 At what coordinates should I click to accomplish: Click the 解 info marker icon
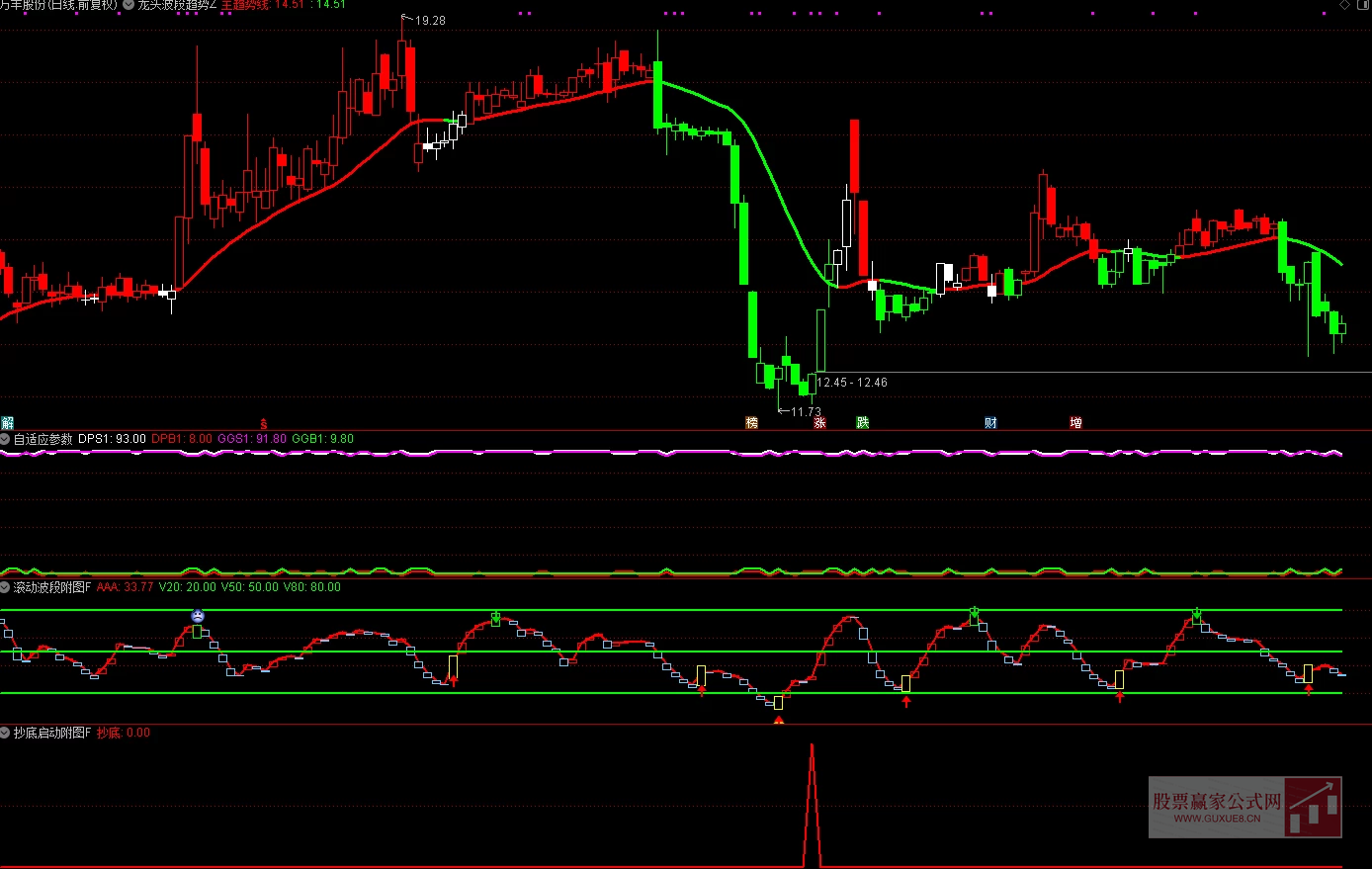click(x=7, y=423)
